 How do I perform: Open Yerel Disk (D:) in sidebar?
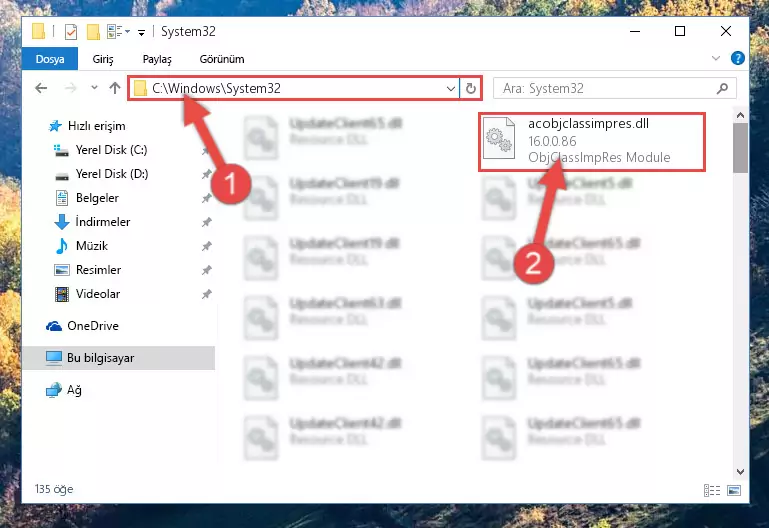pos(112,174)
